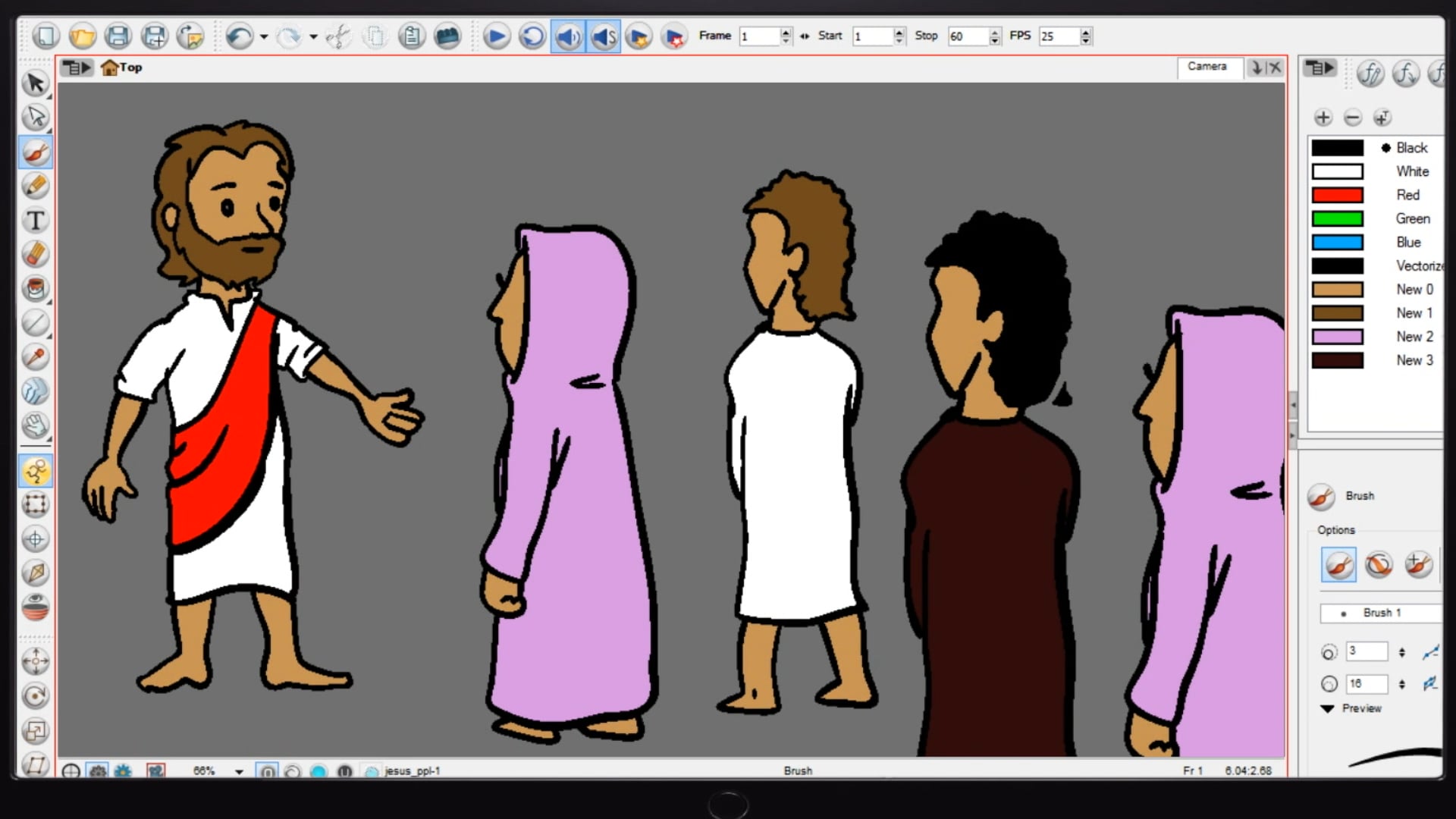Toggle loop playback button
The height and width of the screenshot is (819, 1456).
532,36
